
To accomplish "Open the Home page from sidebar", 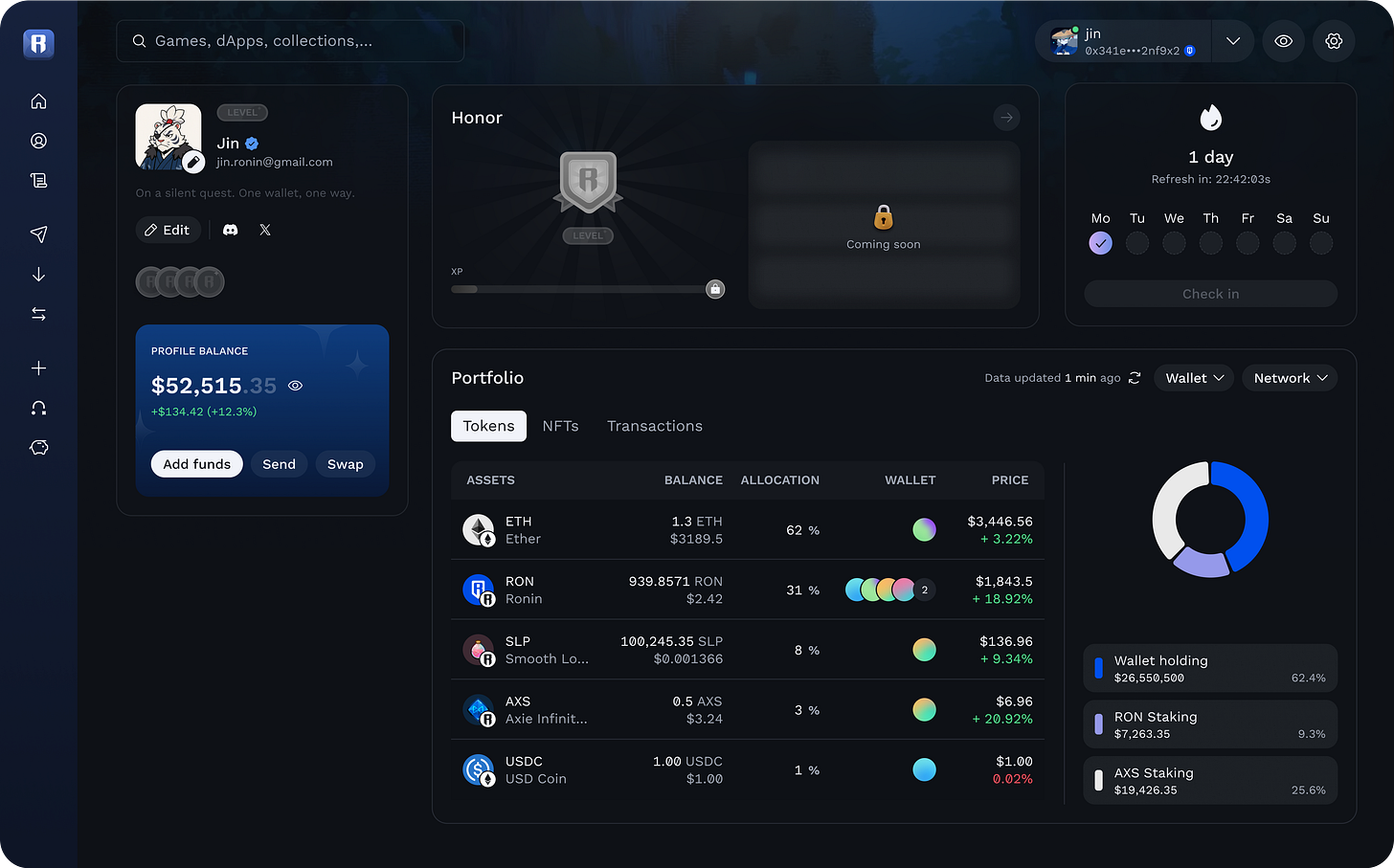I will point(38,100).
